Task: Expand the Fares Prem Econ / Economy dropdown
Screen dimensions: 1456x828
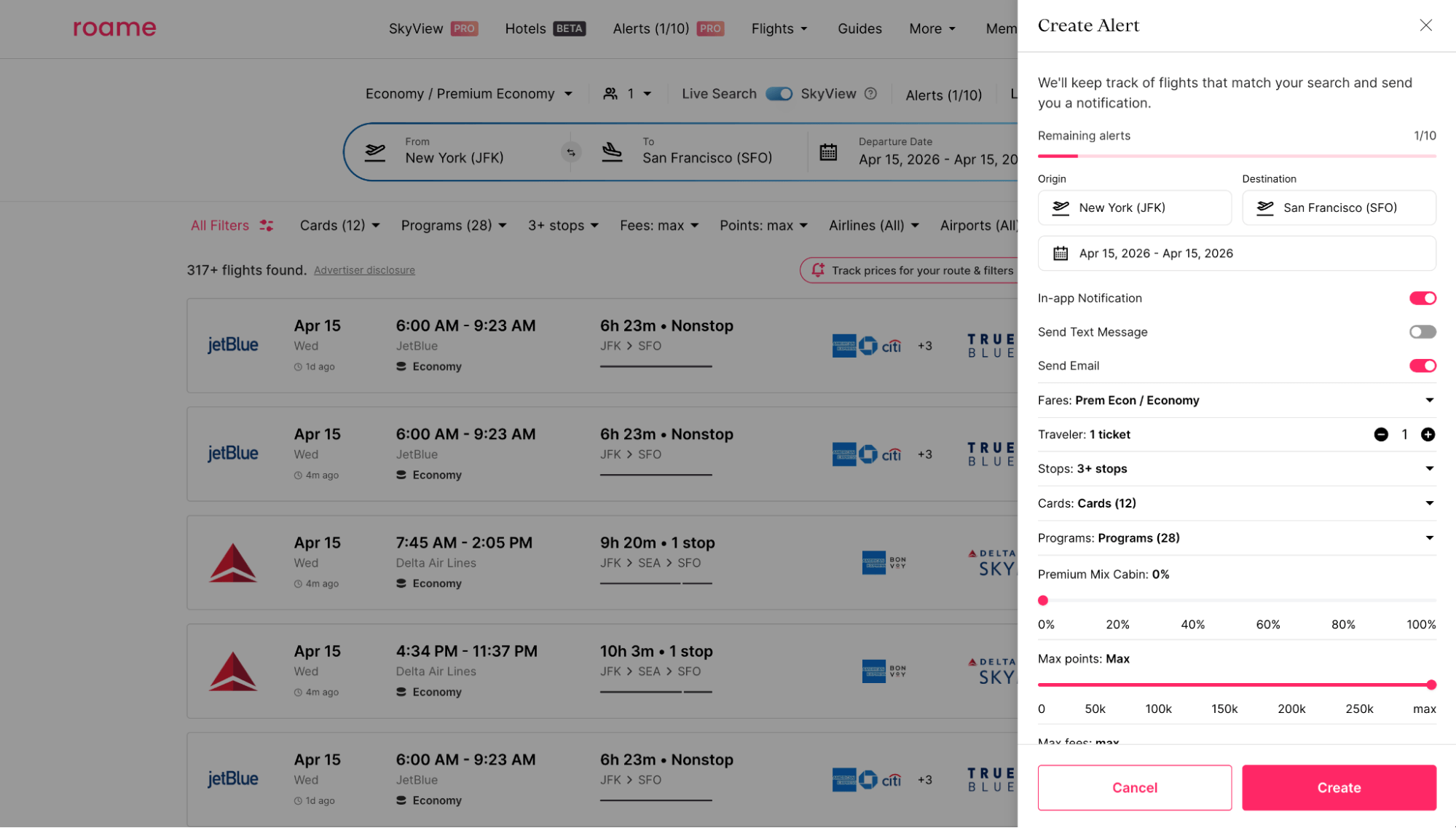Action: [x=1429, y=401]
